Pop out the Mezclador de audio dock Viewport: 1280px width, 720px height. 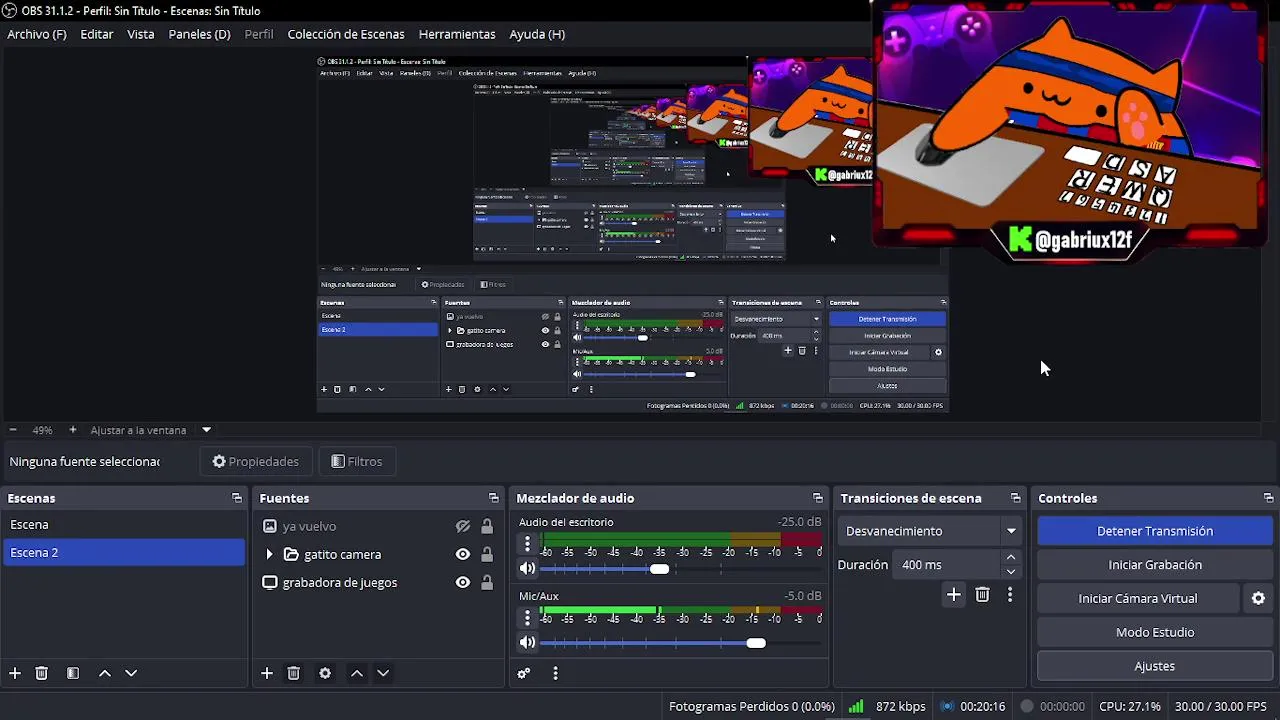coord(818,498)
